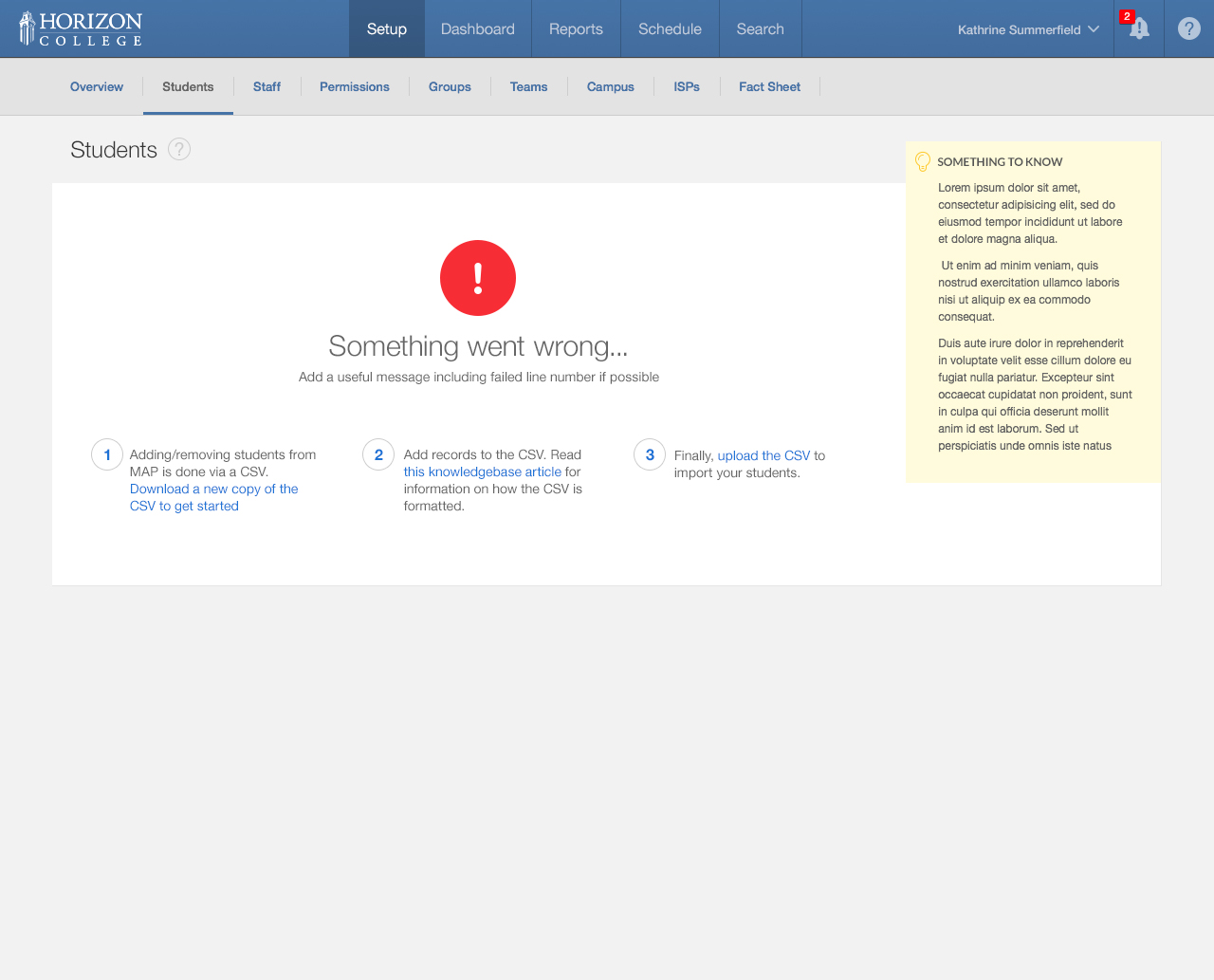
Task: Click the Horizon College logo
Action: (x=81, y=28)
